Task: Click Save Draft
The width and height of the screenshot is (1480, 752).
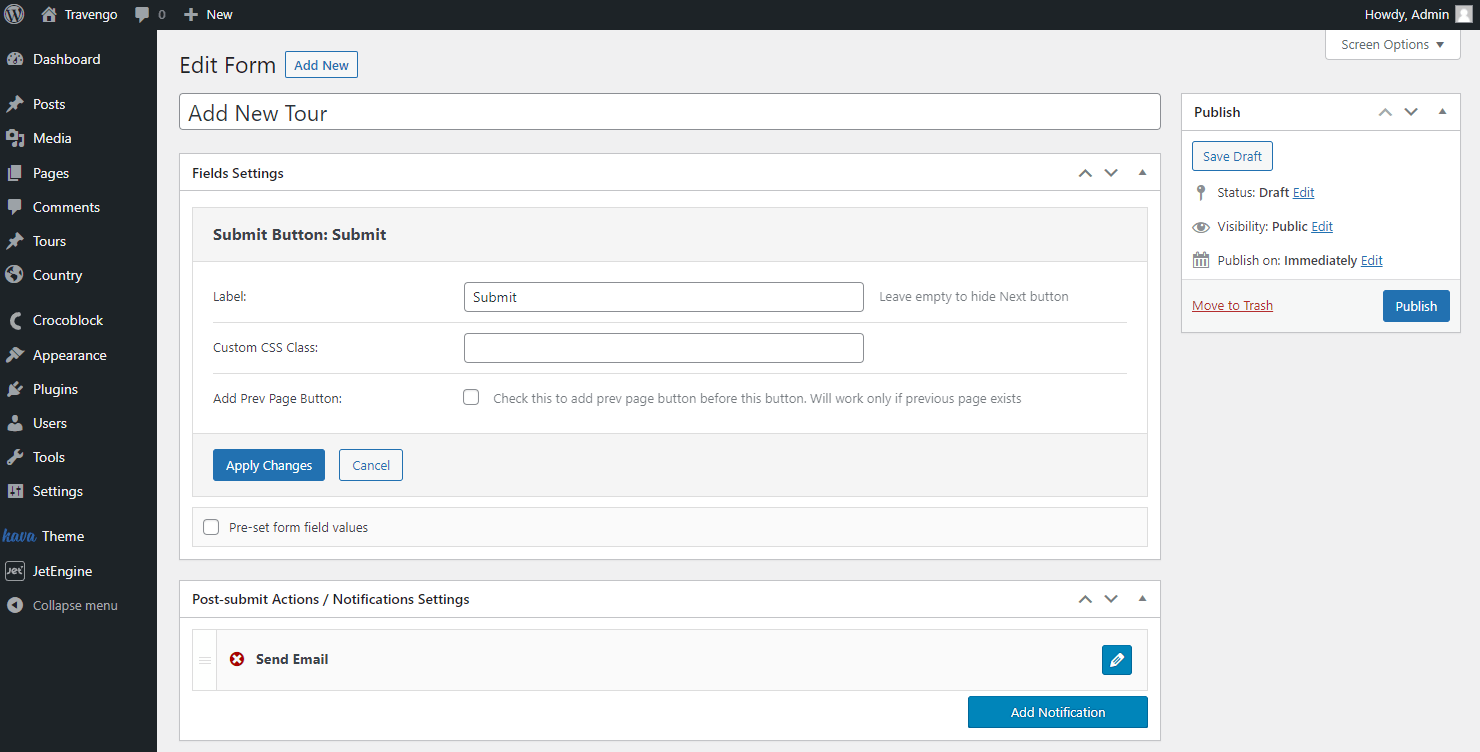Action: tap(1232, 156)
